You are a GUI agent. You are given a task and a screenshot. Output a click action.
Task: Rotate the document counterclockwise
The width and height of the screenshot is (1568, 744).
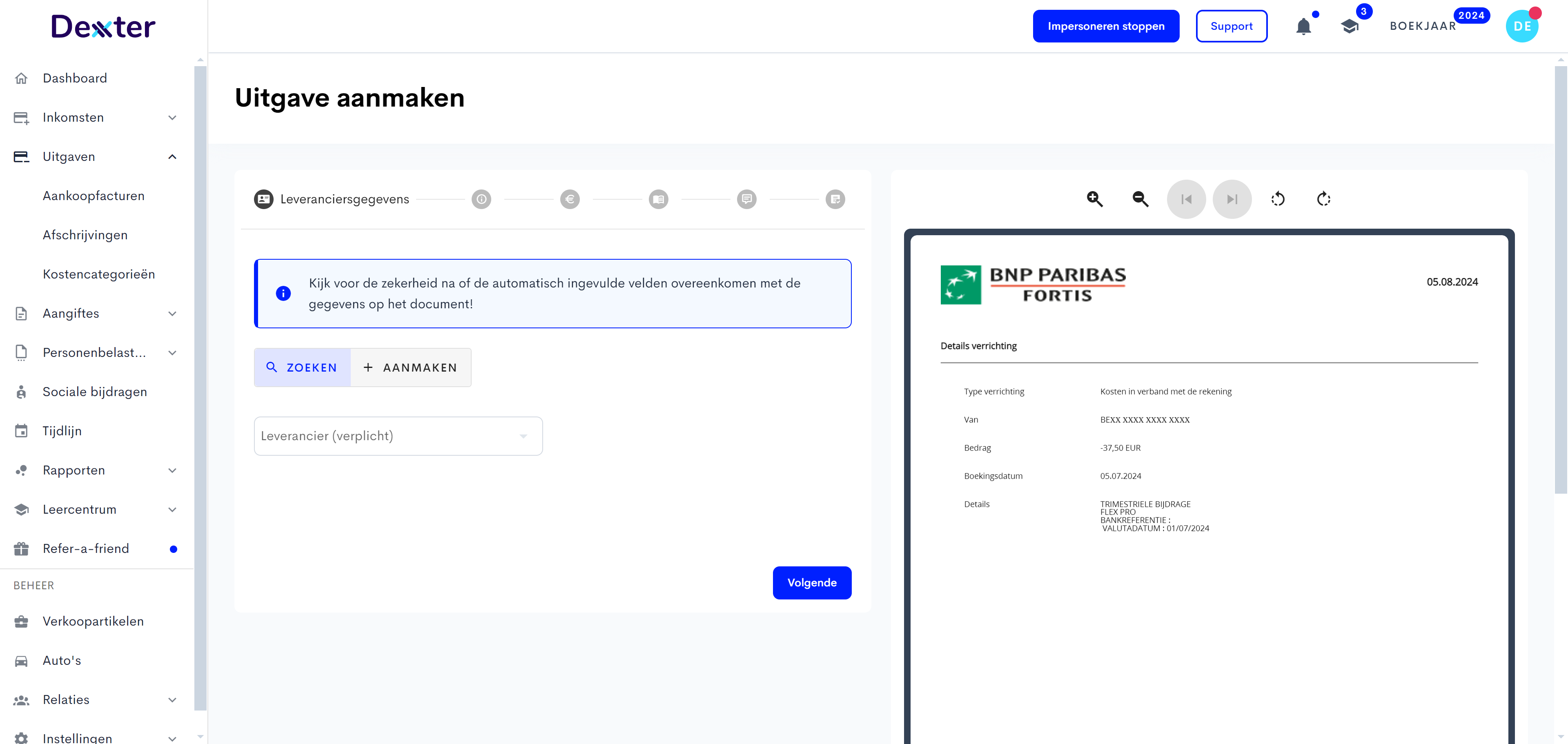point(1278,199)
